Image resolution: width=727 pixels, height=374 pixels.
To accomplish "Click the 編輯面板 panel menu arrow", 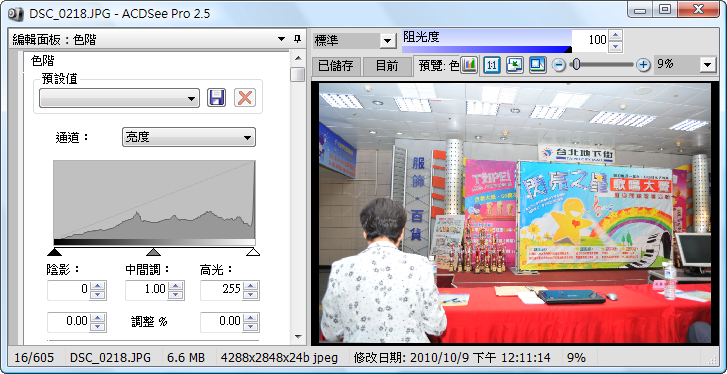I will click(281, 39).
